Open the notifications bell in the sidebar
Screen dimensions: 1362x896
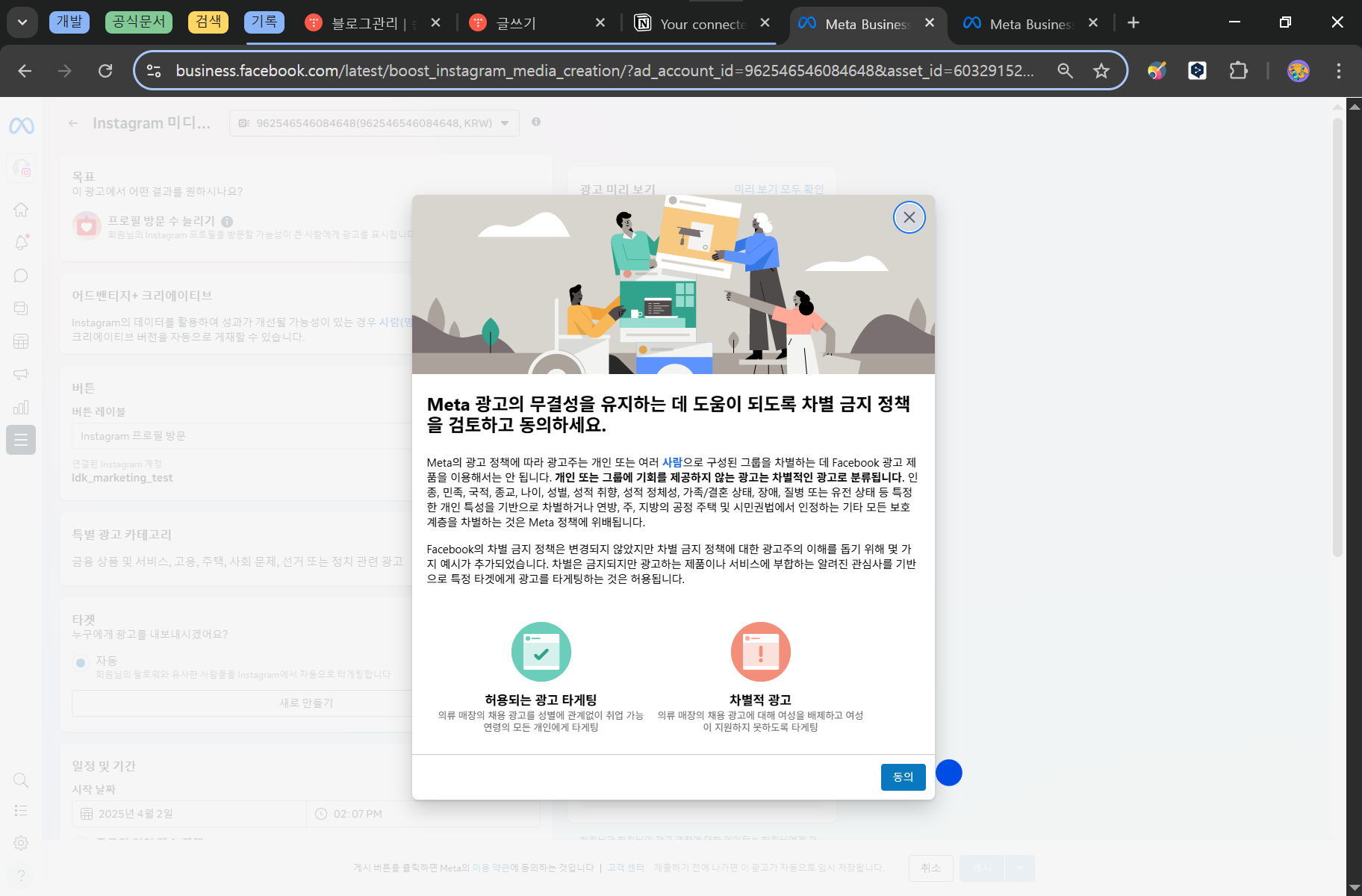(x=21, y=242)
